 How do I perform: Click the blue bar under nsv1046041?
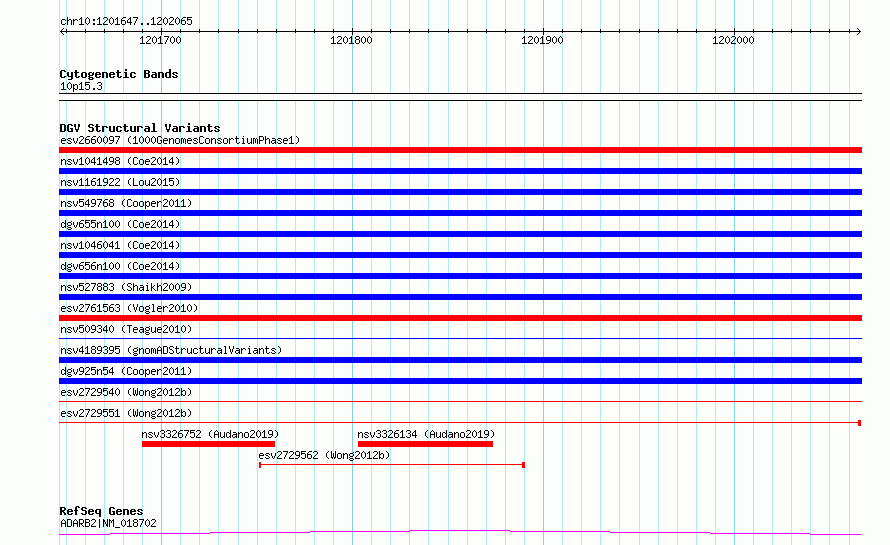click(x=460, y=255)
